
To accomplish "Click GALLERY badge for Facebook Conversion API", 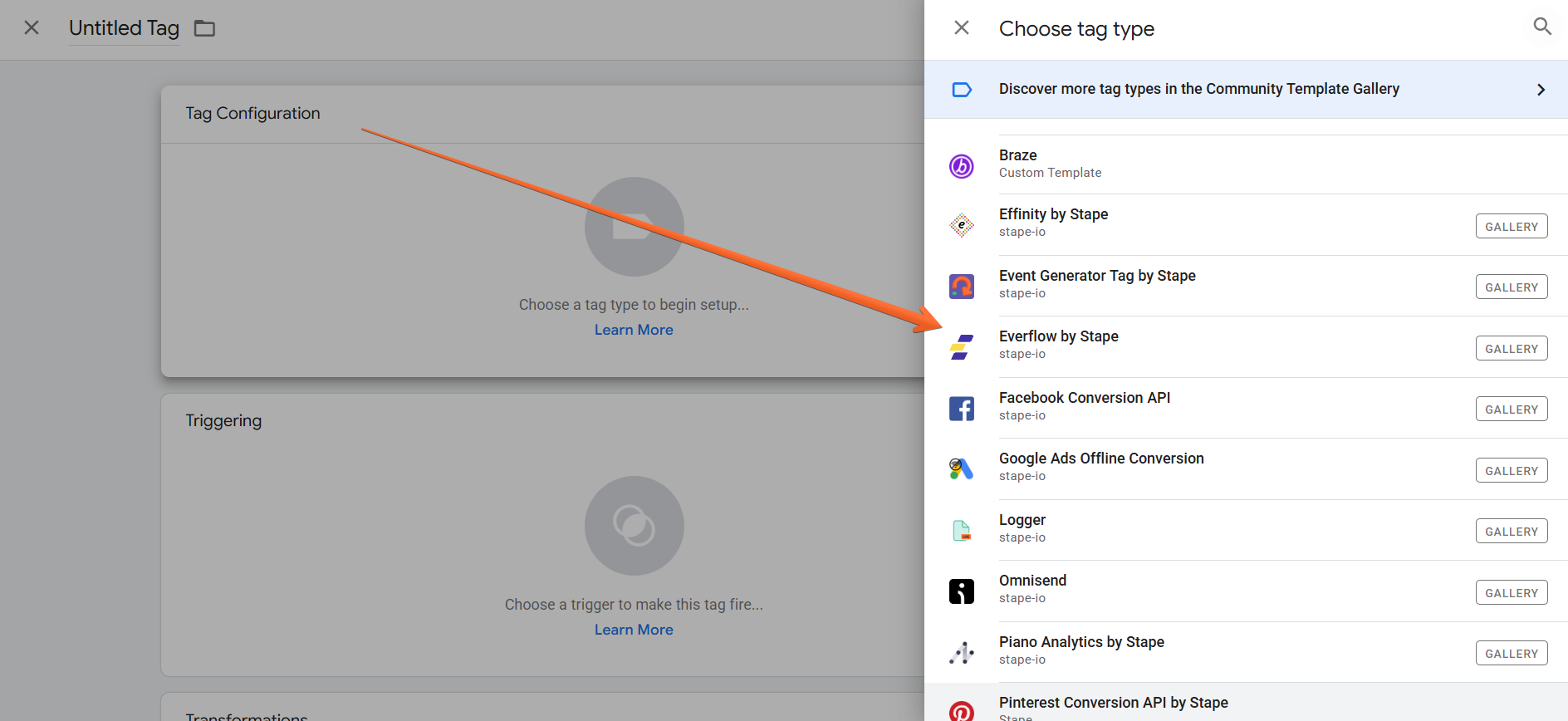I will 1512,409.
